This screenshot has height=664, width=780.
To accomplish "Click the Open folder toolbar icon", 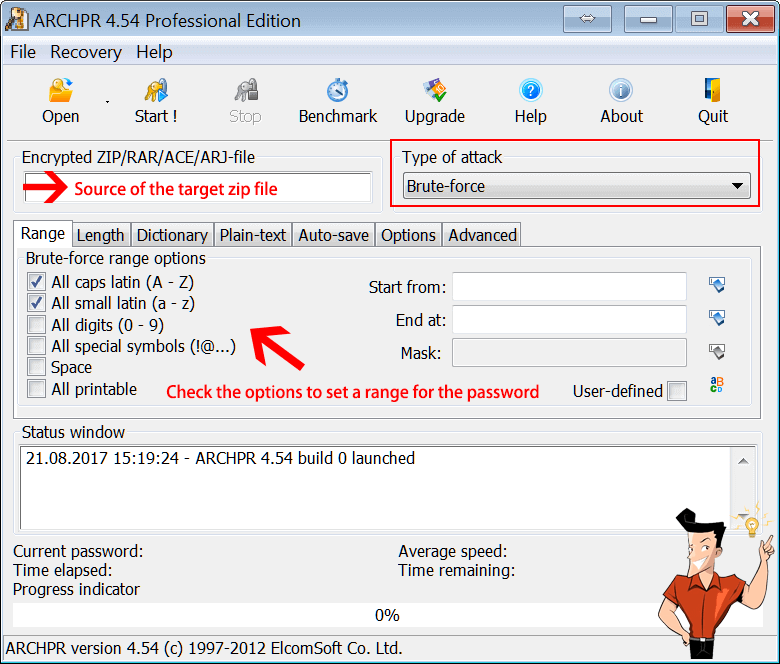I will [61, 91].
